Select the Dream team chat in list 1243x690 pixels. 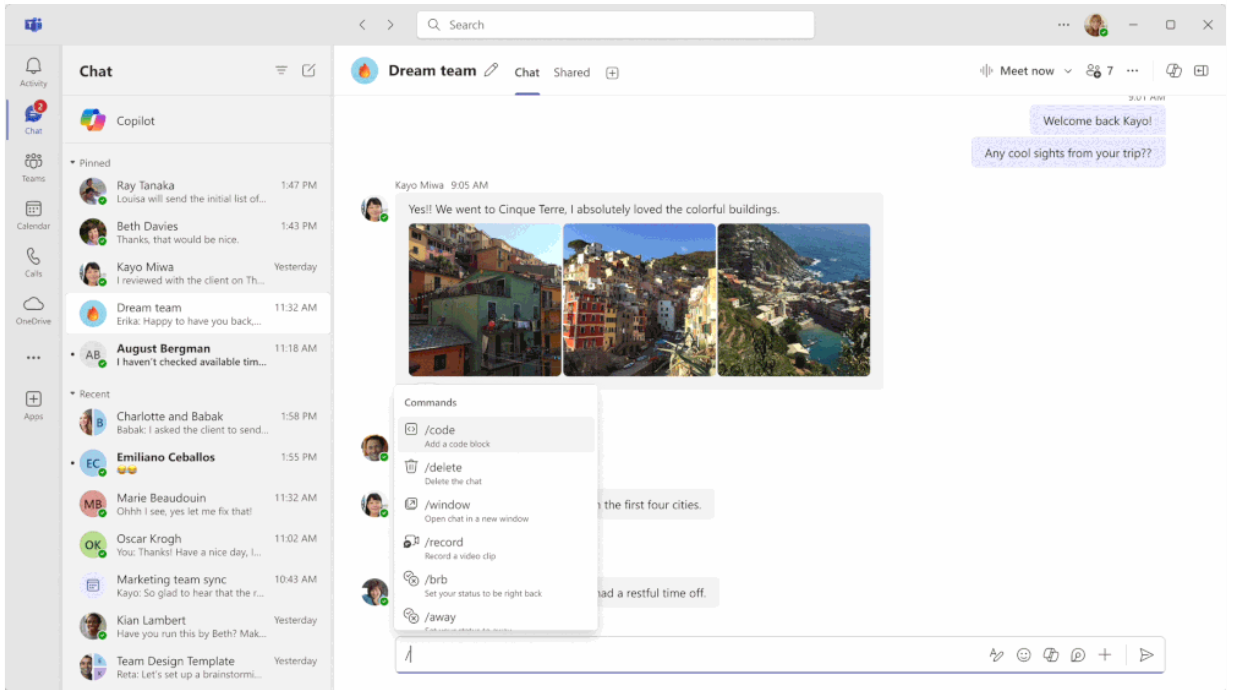pyautogui.click(x=197, y=314)
